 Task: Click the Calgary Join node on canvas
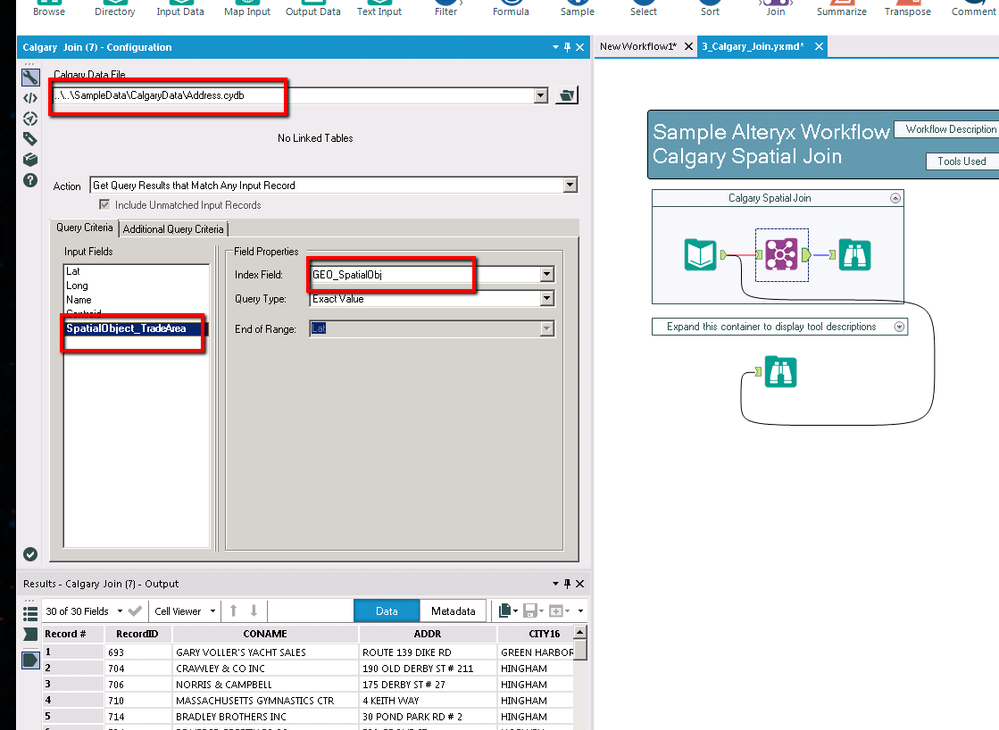point(781,255)
